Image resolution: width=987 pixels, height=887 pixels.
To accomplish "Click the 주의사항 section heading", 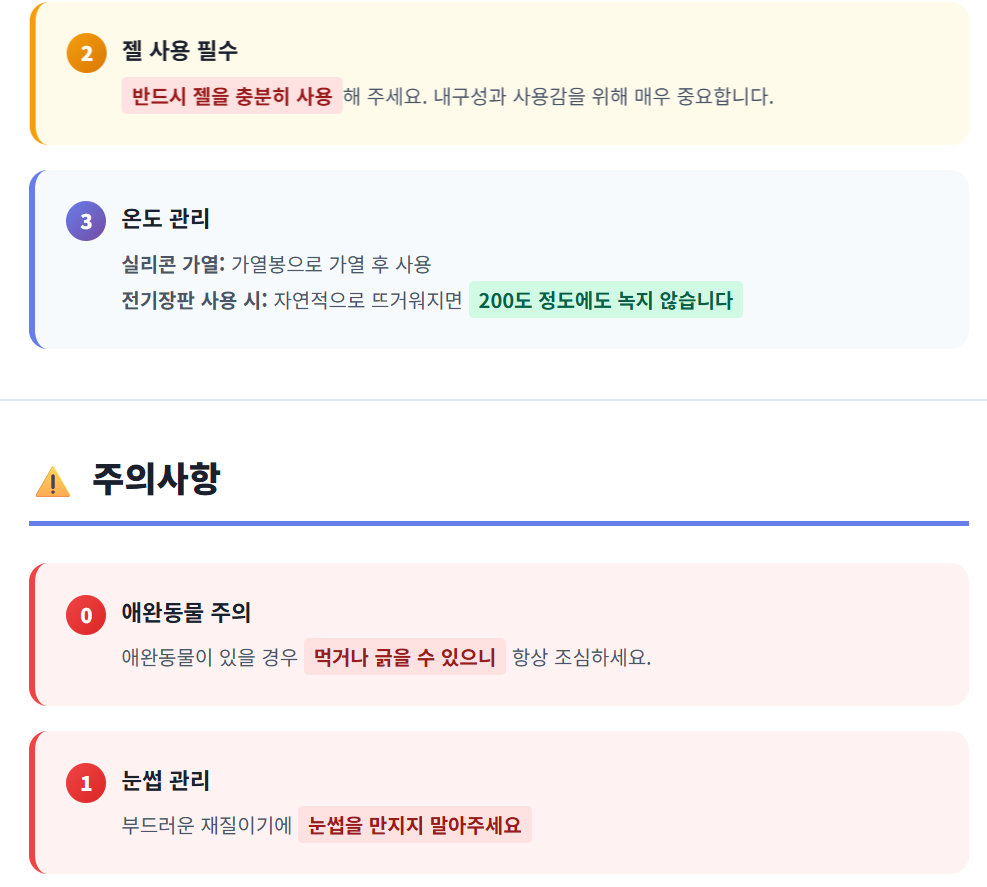I will [155, 480].
